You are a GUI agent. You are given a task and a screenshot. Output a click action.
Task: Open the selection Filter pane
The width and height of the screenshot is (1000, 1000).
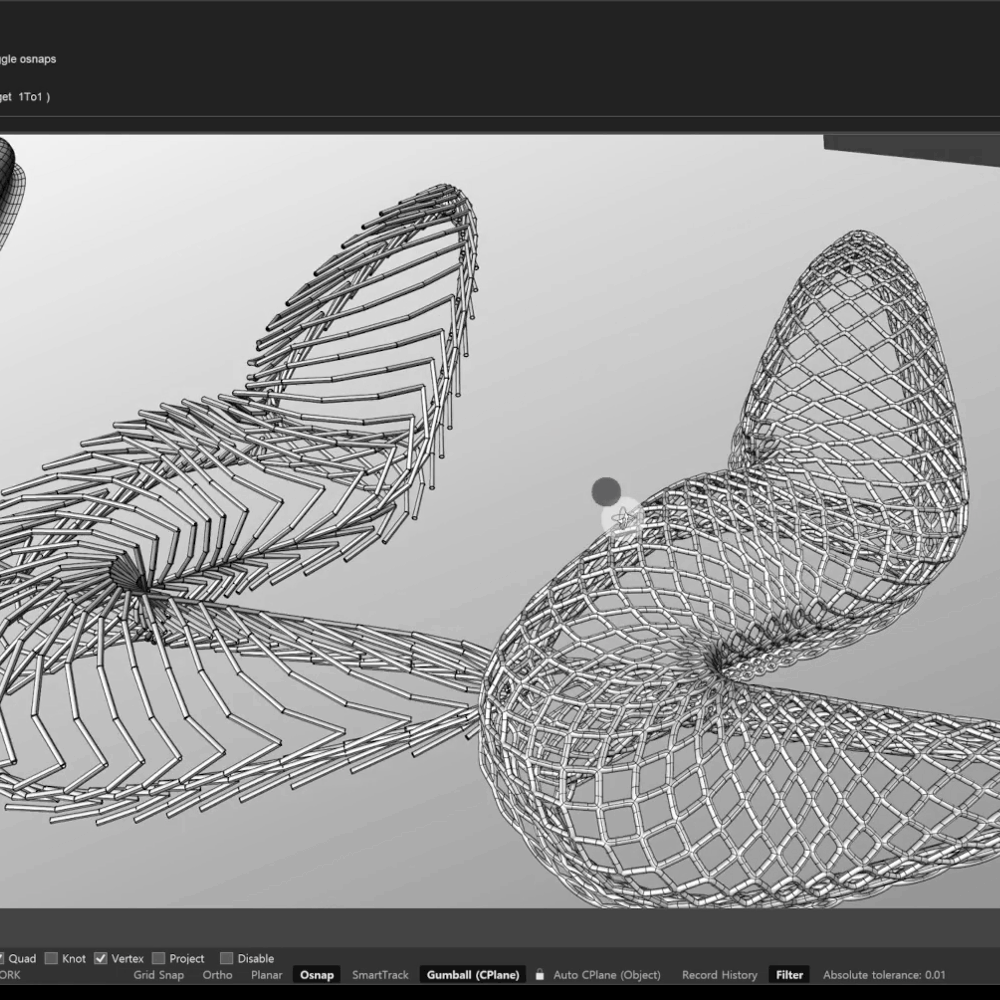click(x=789, y=975)
